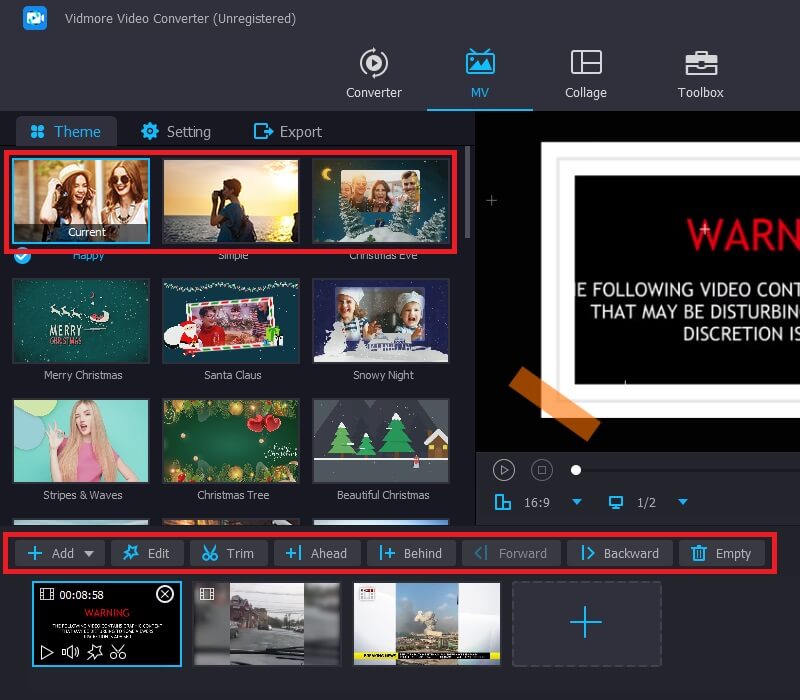Click the Trim button in the toolbar
The image size is (800, 700).
[228, 553]
